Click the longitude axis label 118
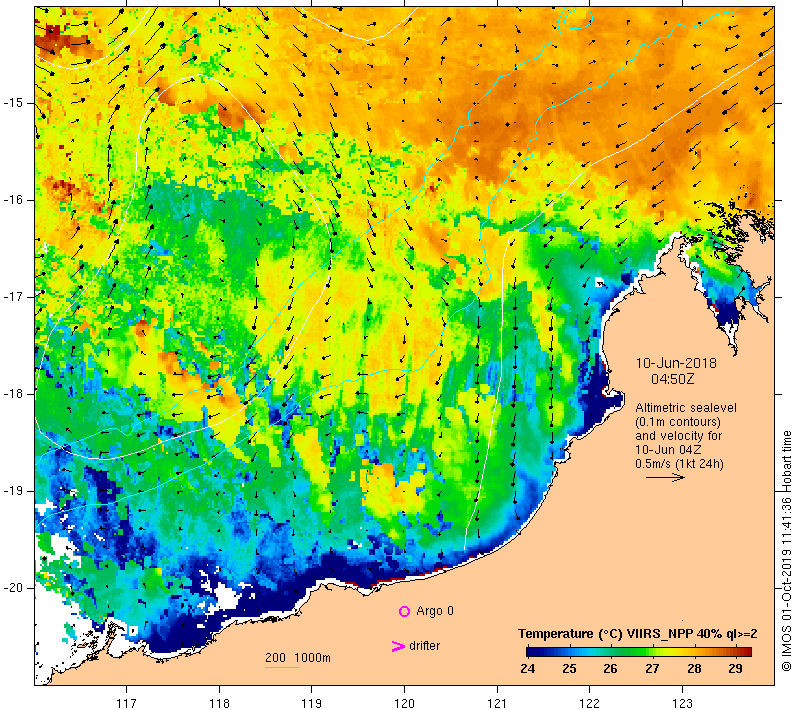Viewport: 800px width, 710px height. (x=219, y=703)
